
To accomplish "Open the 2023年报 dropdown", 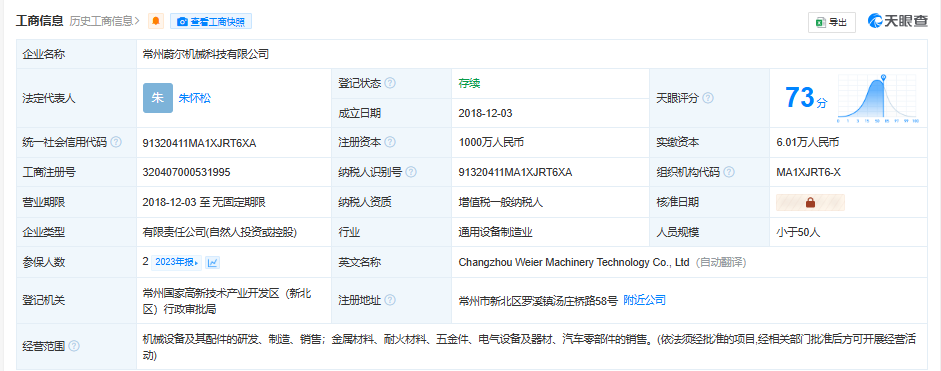I will click(x=176, y=262).
